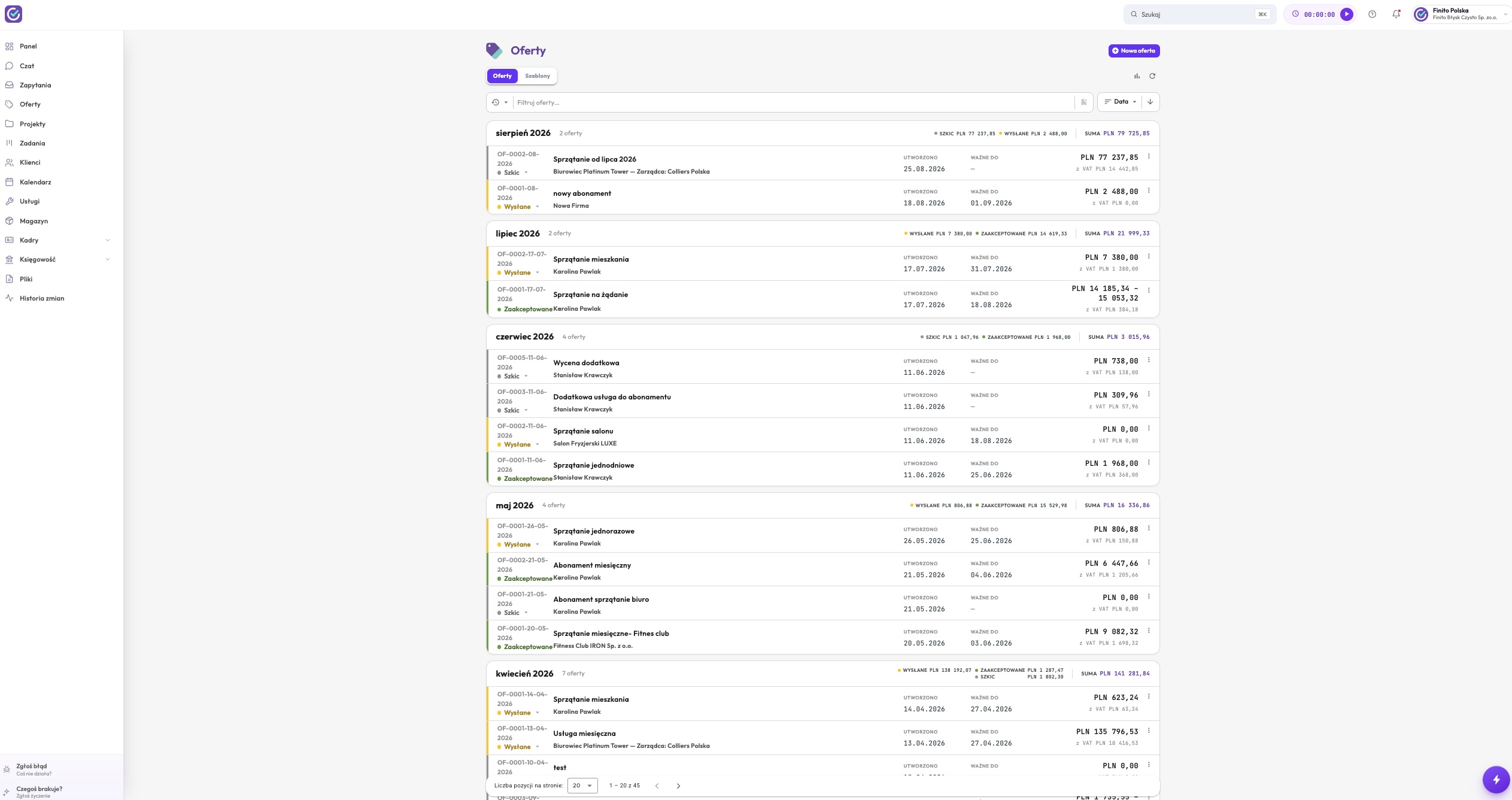This screenshot has width=1512, height=800.
Task: Open menu for Wycena dodatkowa offer
Action: (1149, 360)
